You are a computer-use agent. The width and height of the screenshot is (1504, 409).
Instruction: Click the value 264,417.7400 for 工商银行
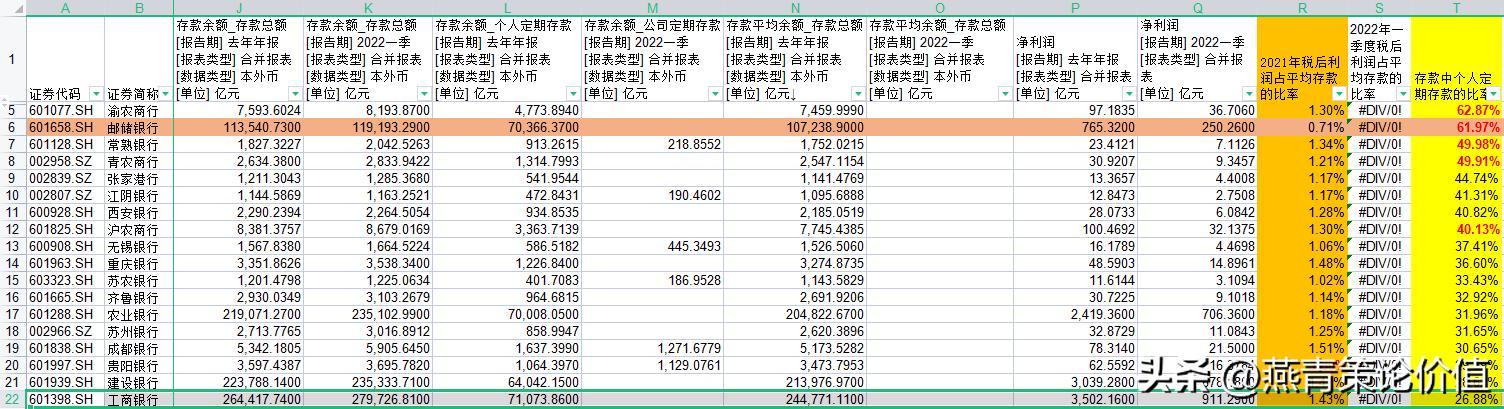(x=238, y=400)
